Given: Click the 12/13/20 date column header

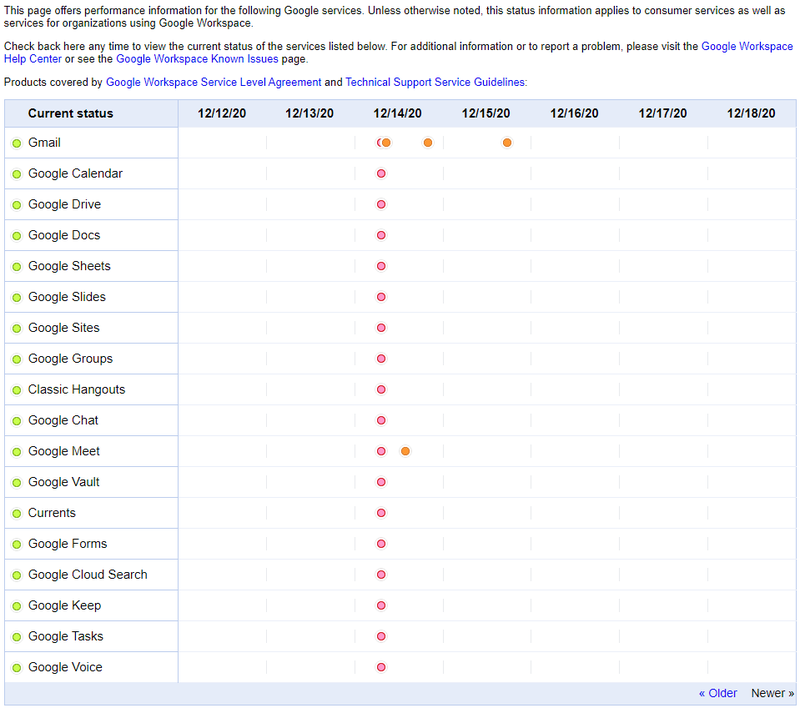Looking at the screenshot, I should (309, 114).
